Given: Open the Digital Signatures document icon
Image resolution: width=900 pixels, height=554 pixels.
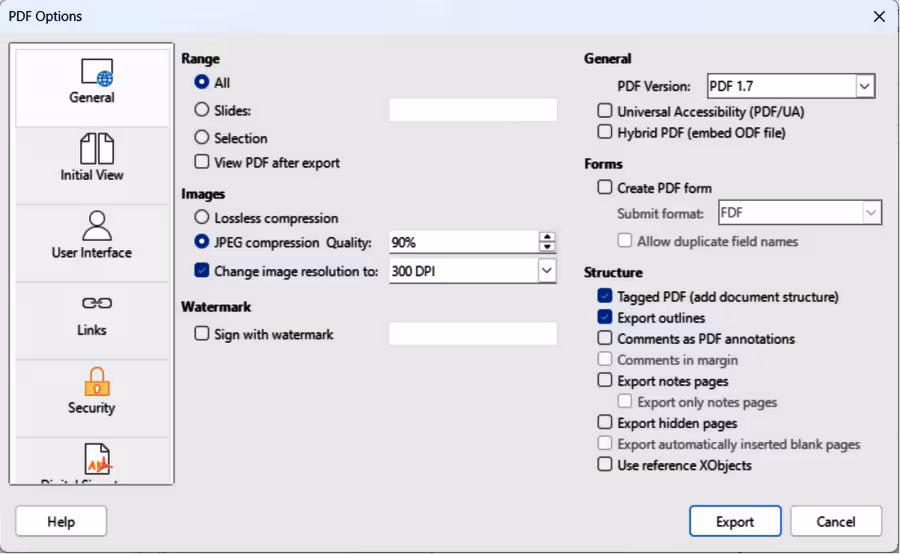Looking at the screenshot, I should tap(97, 459).
